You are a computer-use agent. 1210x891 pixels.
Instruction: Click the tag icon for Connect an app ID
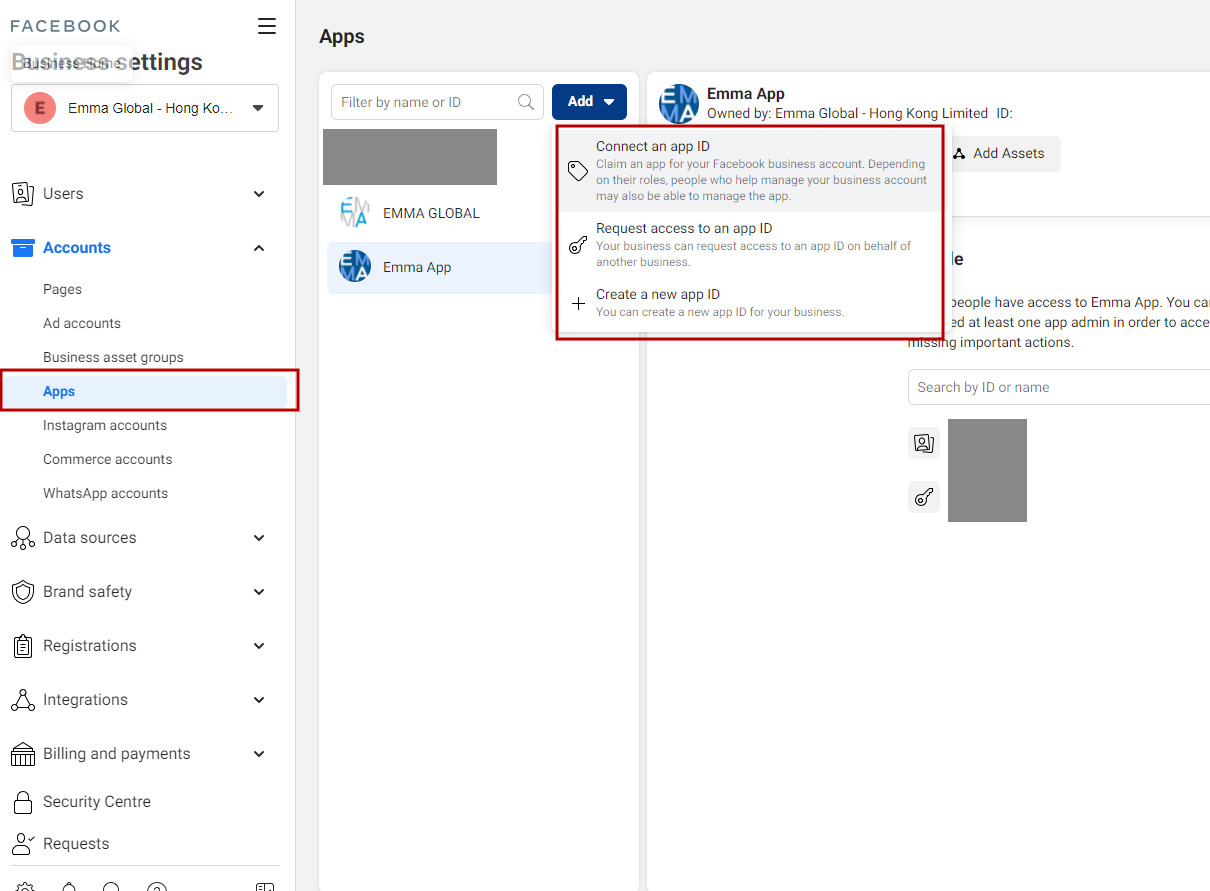(x=578, y=171)
